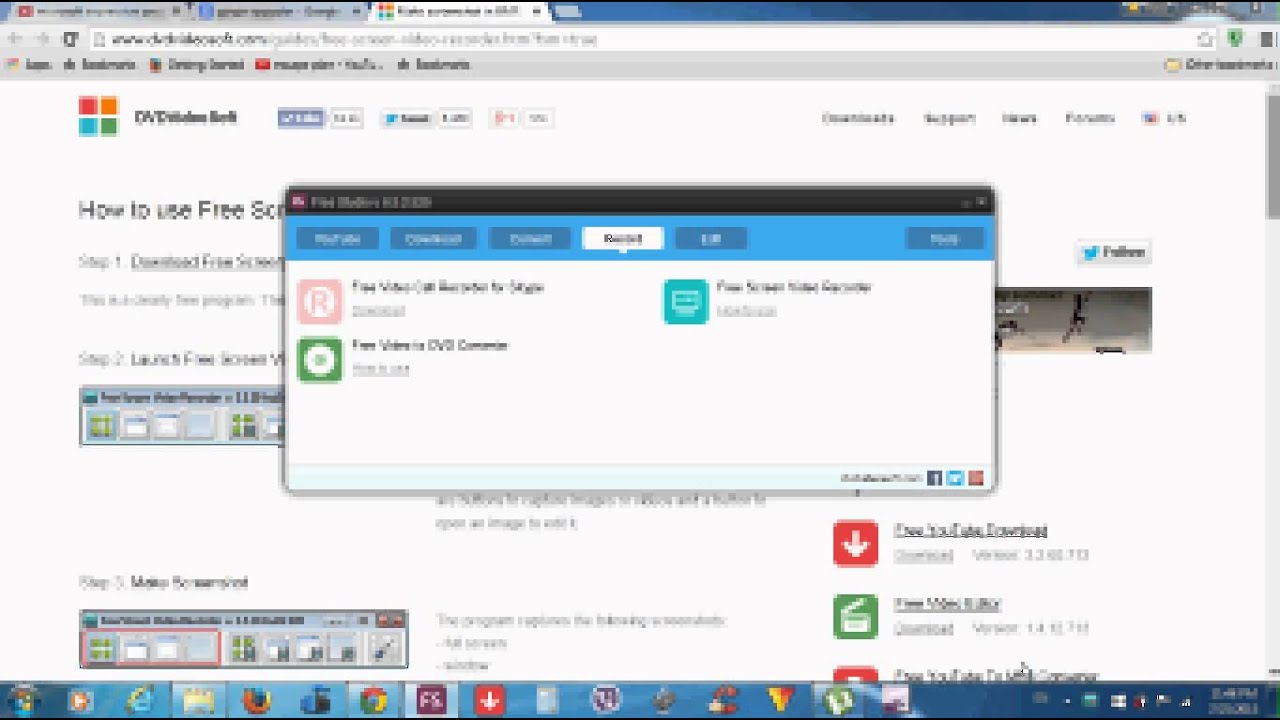Open Tools button in Free Studio
Viewport: 1280px width, 720px height.
[944, 239]
